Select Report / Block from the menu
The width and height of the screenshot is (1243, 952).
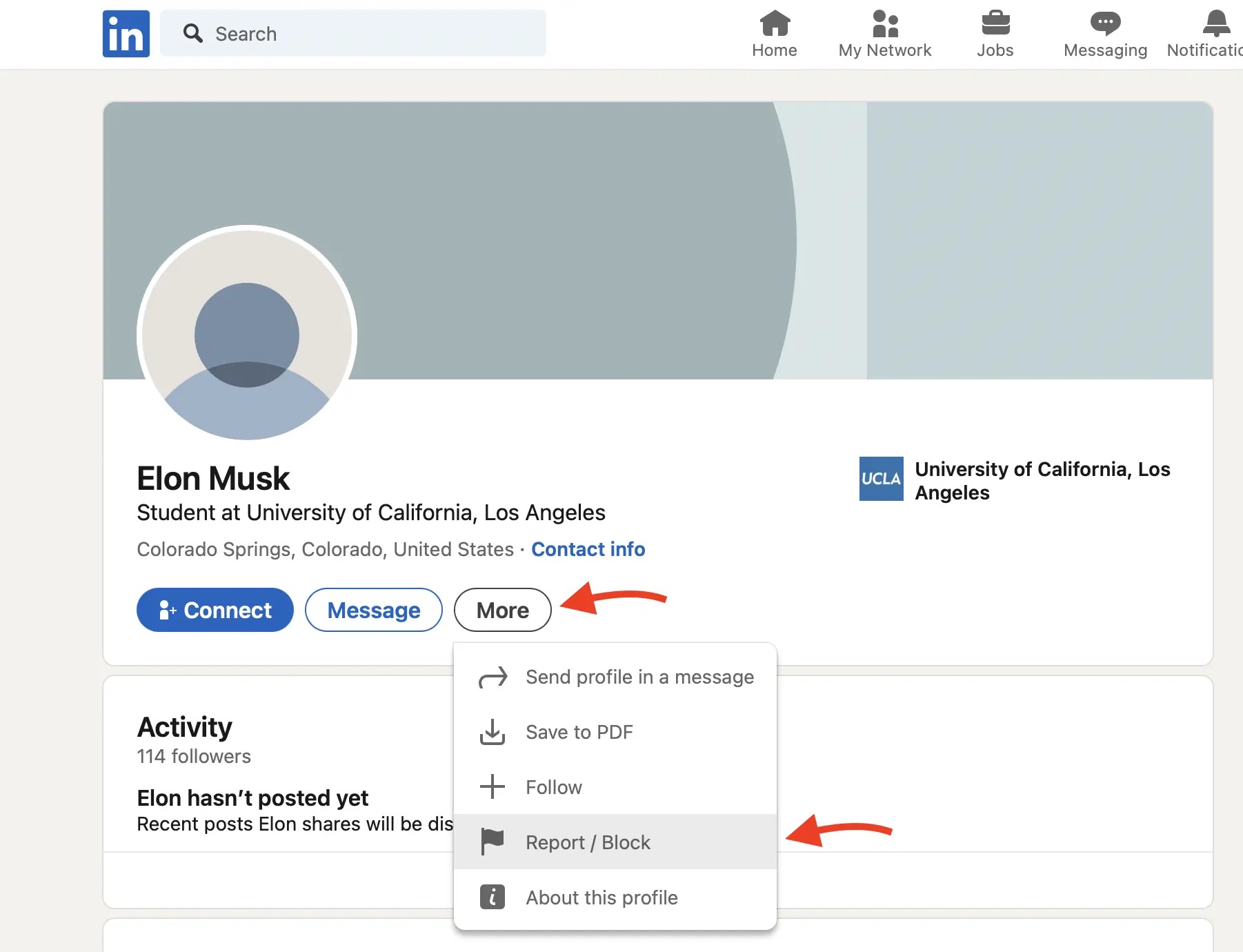tap(588, 842)
